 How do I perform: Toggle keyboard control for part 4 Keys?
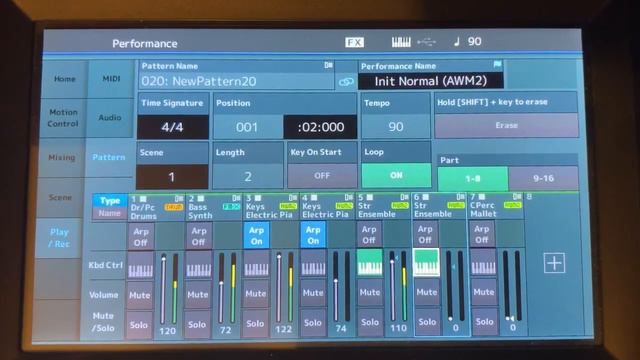[313, 264]
